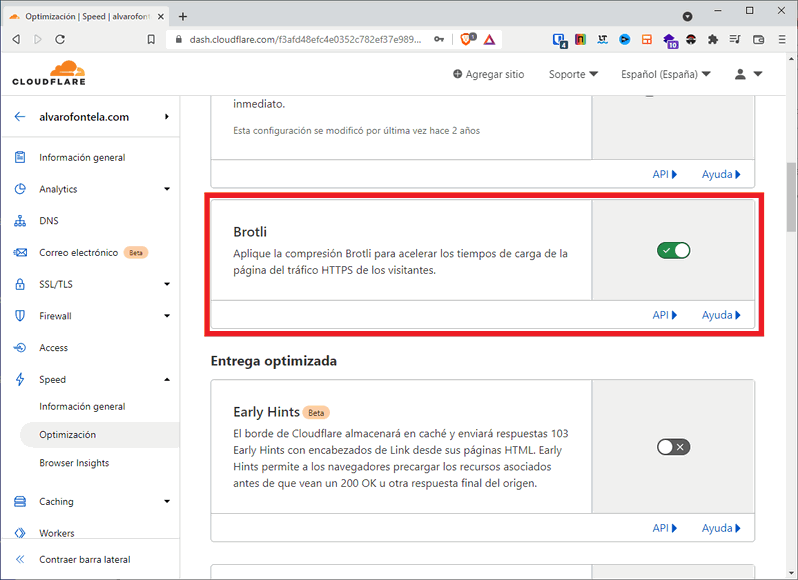Enable the Early Hints toggle
Screen dimensions: 798x580
coord(673,447)
